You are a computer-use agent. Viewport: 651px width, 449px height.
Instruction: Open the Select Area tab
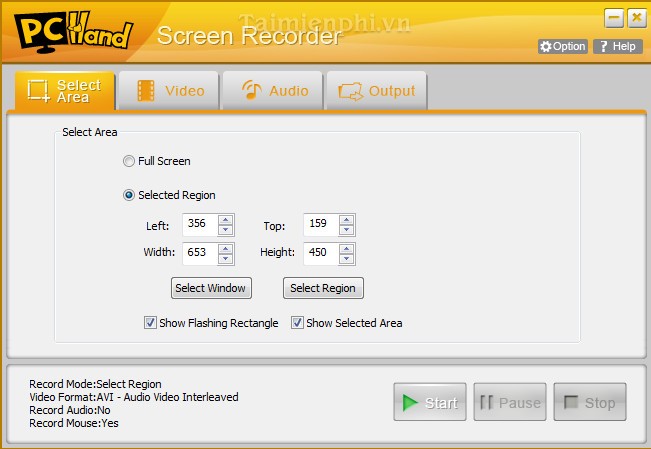65,91
